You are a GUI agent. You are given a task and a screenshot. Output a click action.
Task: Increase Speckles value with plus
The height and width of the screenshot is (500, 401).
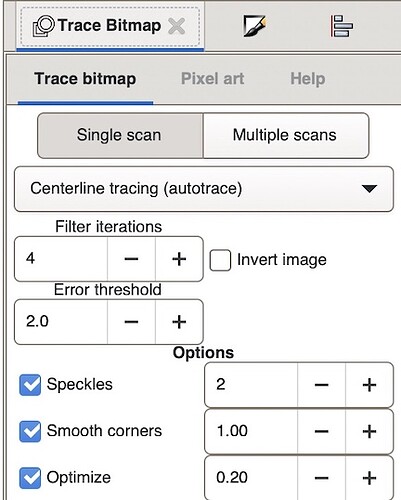pos(369,385)
